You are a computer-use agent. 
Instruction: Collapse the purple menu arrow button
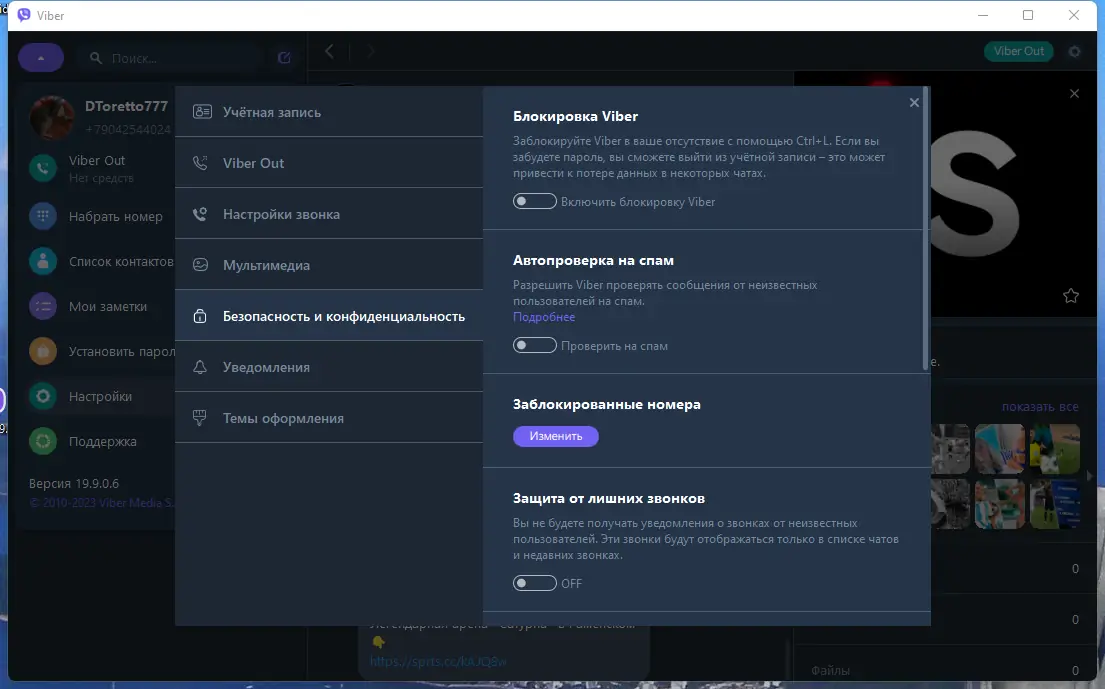pyautogui.click(x=41, y=58)
